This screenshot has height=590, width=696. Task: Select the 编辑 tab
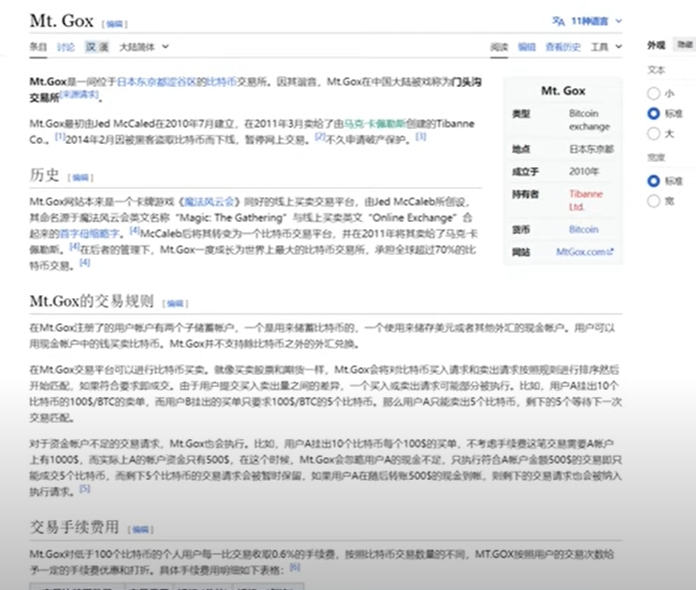pyautogui.click(x=527, y=47)
